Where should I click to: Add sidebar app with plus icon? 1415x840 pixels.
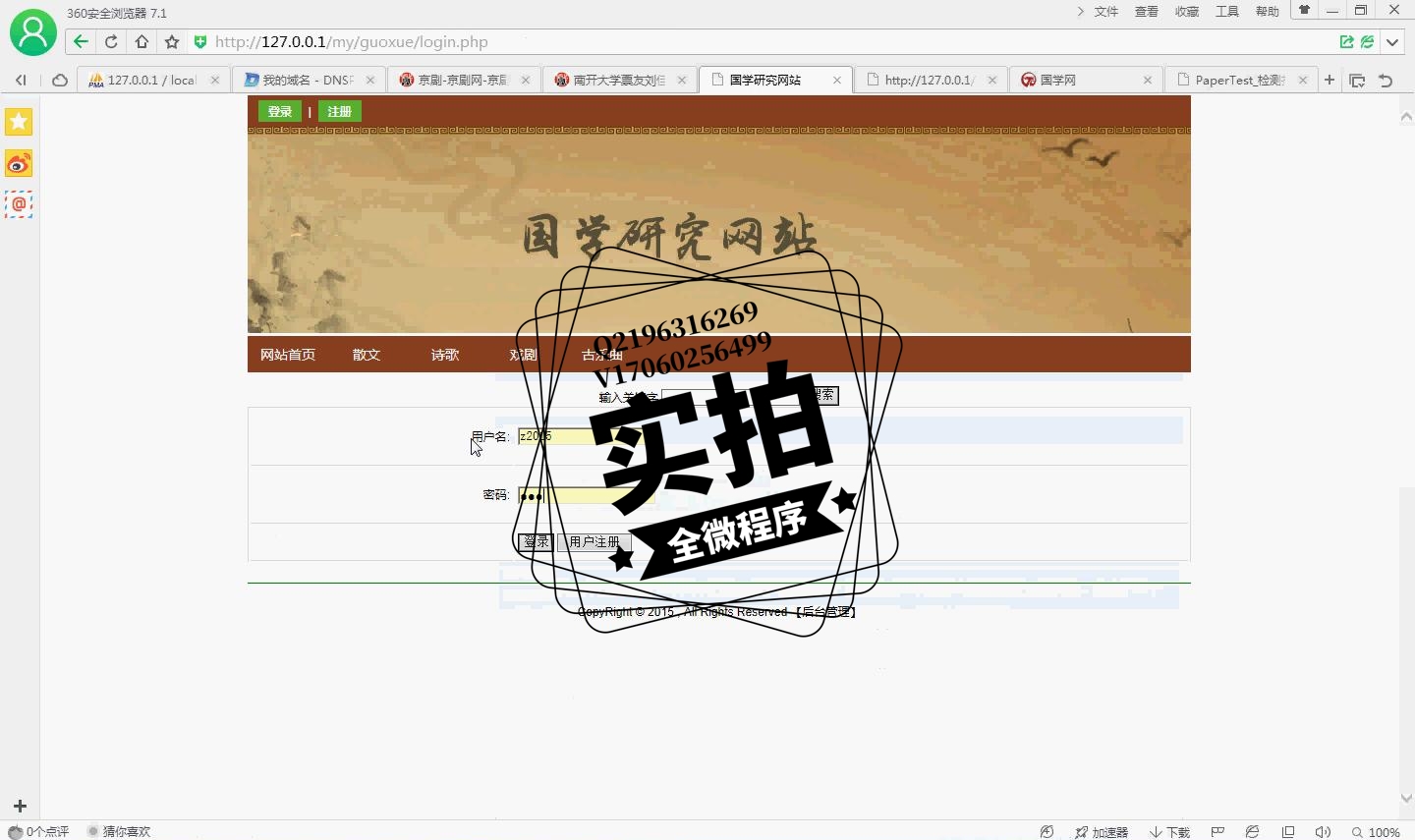20,807
